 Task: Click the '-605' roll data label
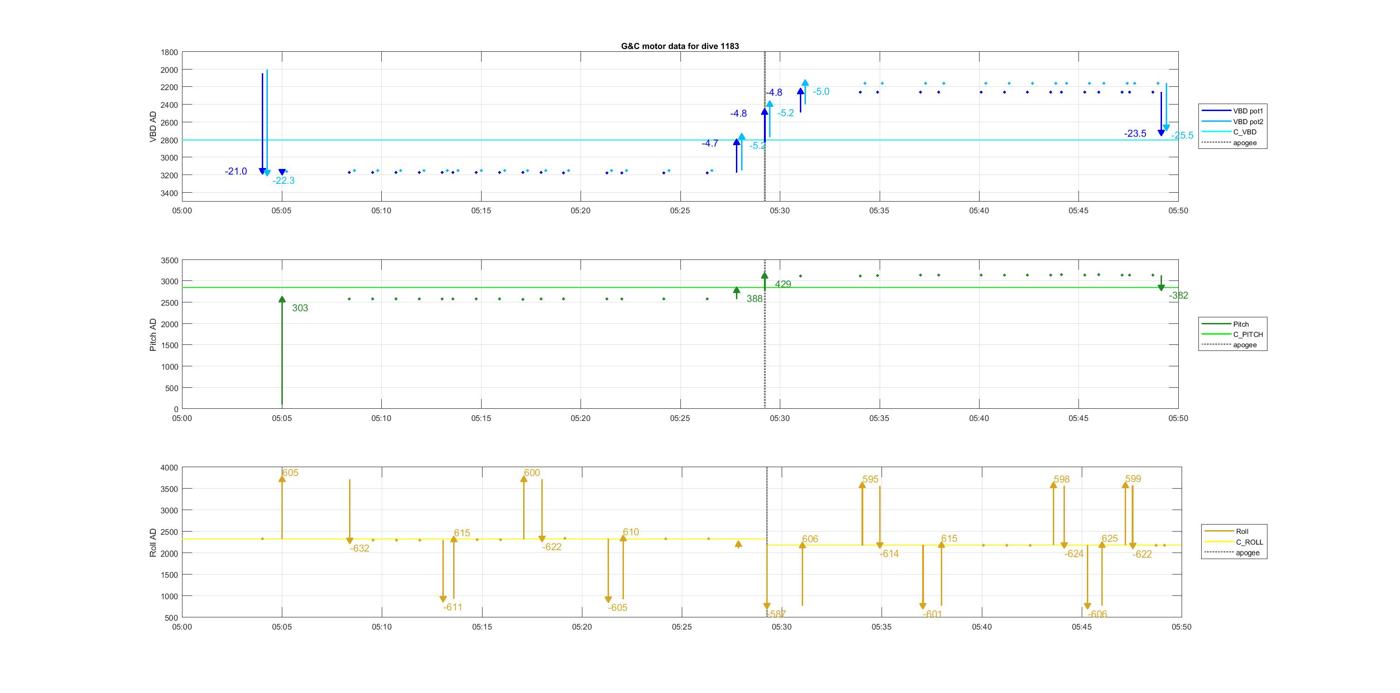pyautogui.click(x=618, y=608)
